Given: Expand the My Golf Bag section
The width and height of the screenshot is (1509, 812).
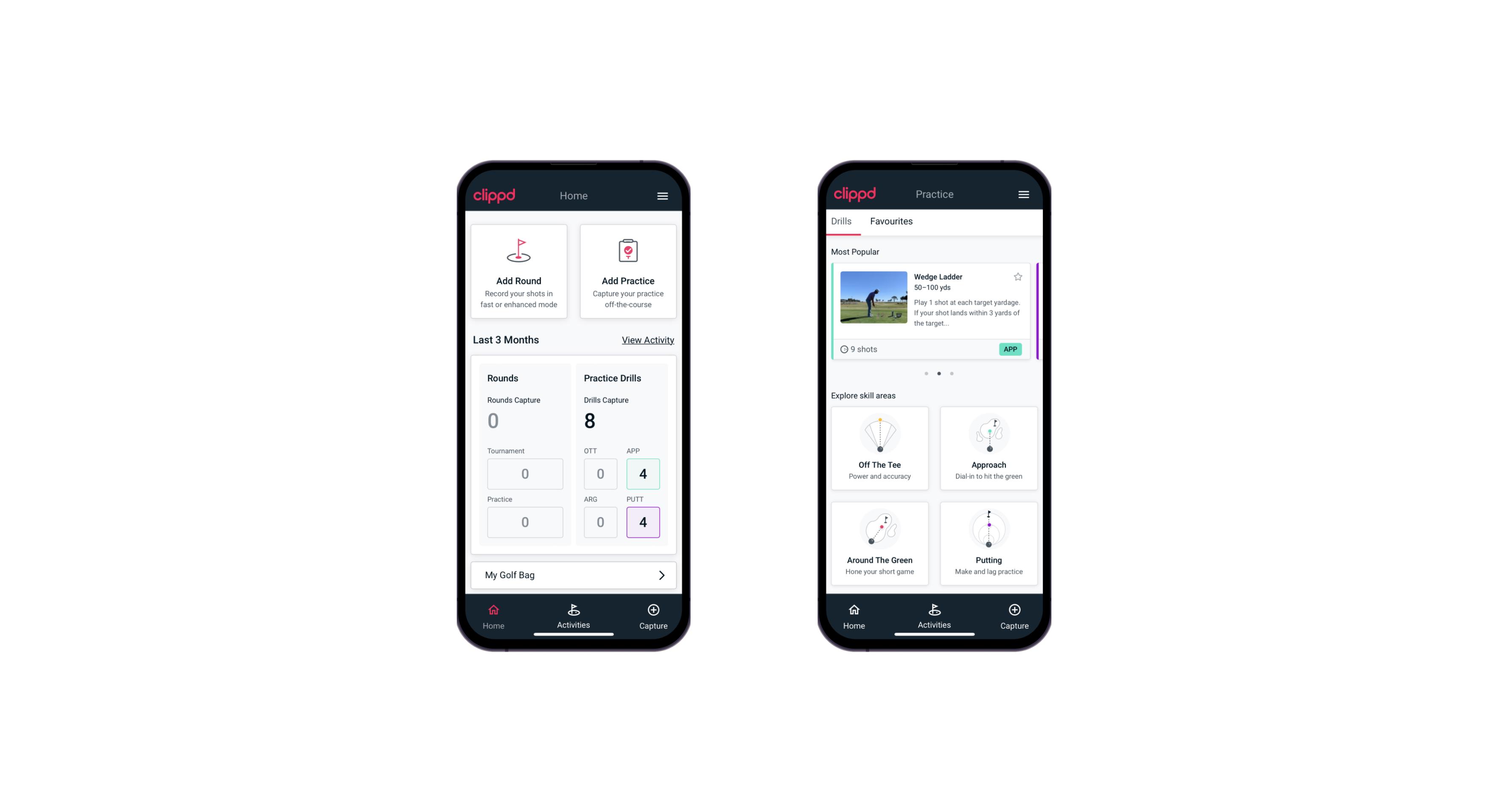Looking at the screenshot, I should click(661, 574).
